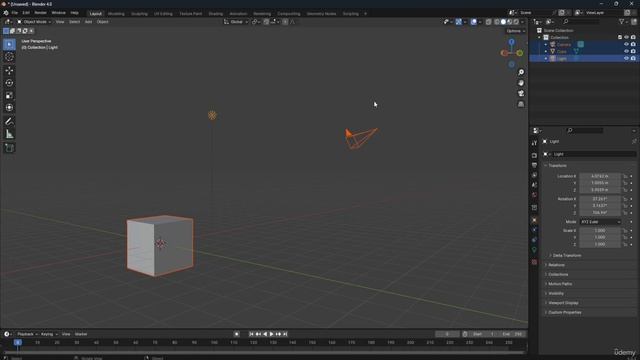This screenshot has height=360, width=640.
Task: Play the animation forward
Action: [x=272, y=334]
